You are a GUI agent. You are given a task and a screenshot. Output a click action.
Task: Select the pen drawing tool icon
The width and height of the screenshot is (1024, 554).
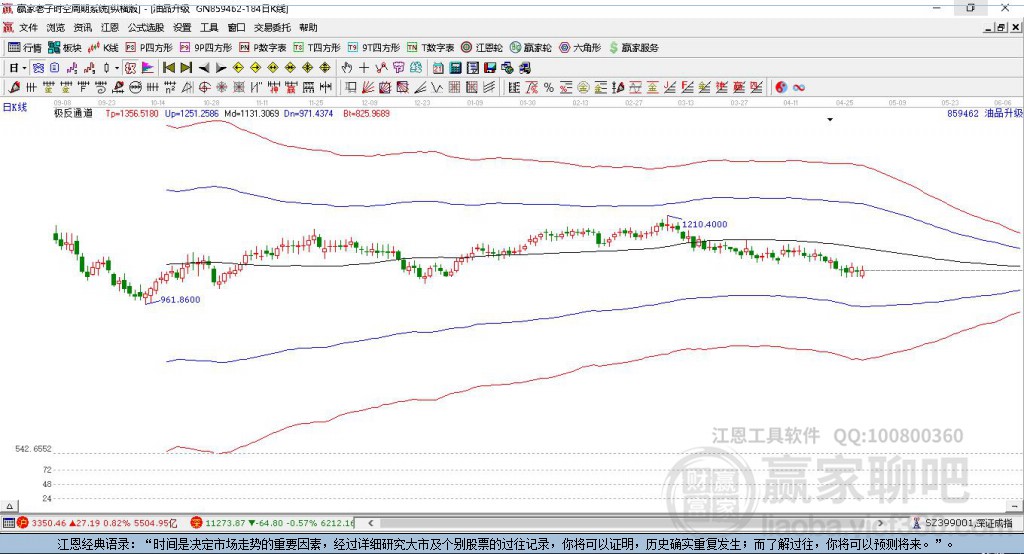14,88
